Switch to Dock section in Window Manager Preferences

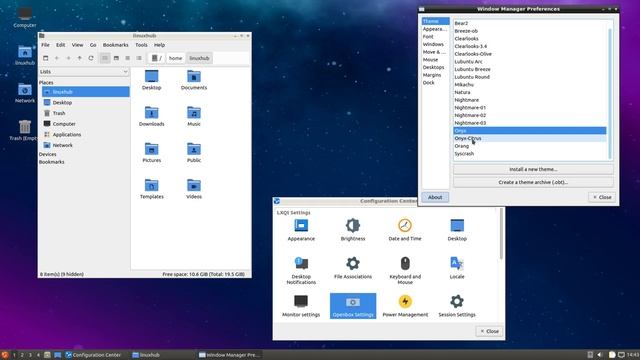click(436, 83)
